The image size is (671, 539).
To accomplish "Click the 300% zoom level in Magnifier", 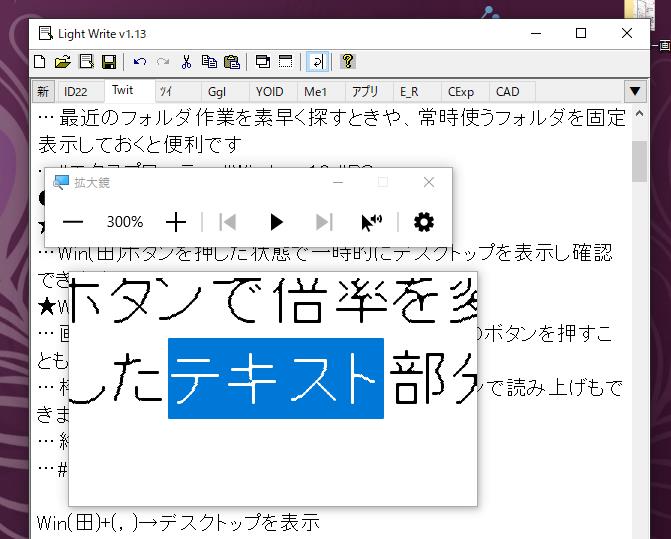I will pos(125,222).
